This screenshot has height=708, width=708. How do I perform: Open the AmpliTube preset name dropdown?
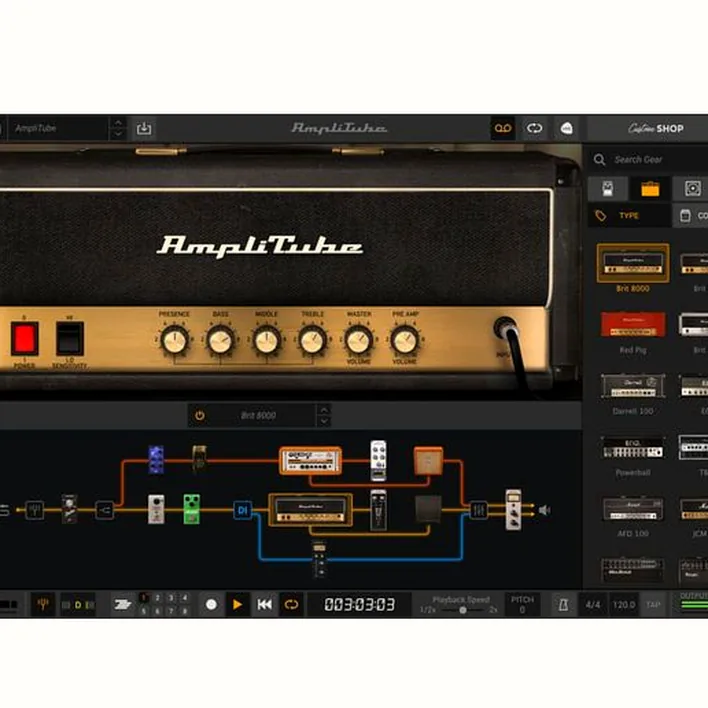59,128
